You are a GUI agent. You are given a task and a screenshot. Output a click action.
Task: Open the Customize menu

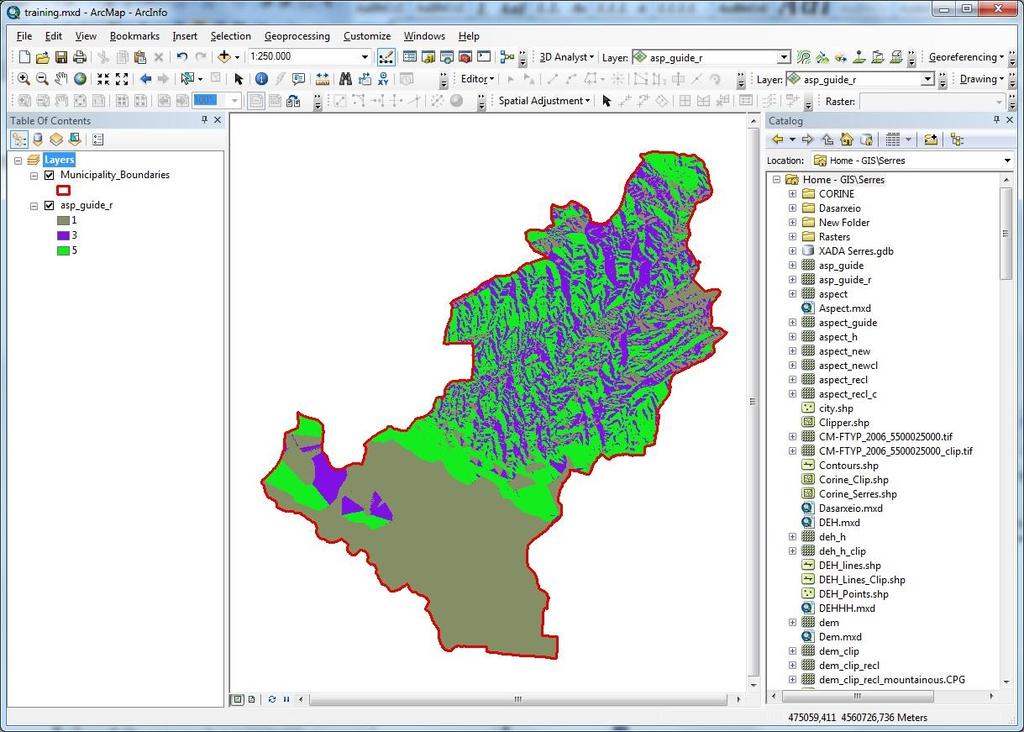pos(367,36)
